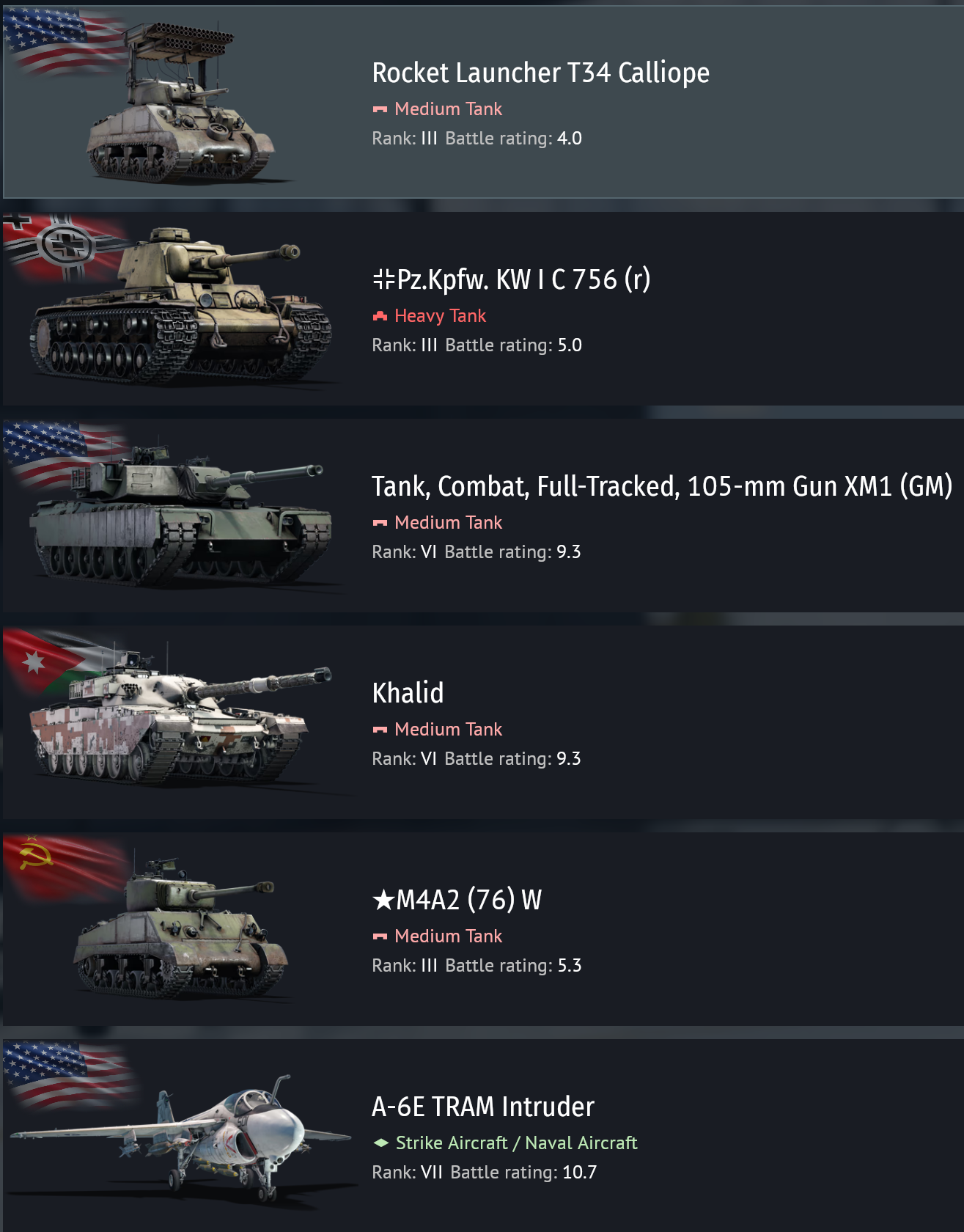Select the Khalid vehicle name

[408, 693]
